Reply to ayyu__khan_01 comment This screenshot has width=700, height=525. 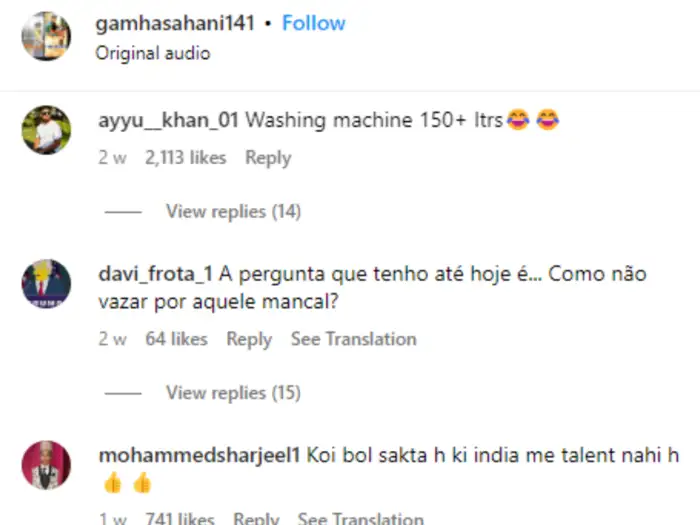[268, 158]
